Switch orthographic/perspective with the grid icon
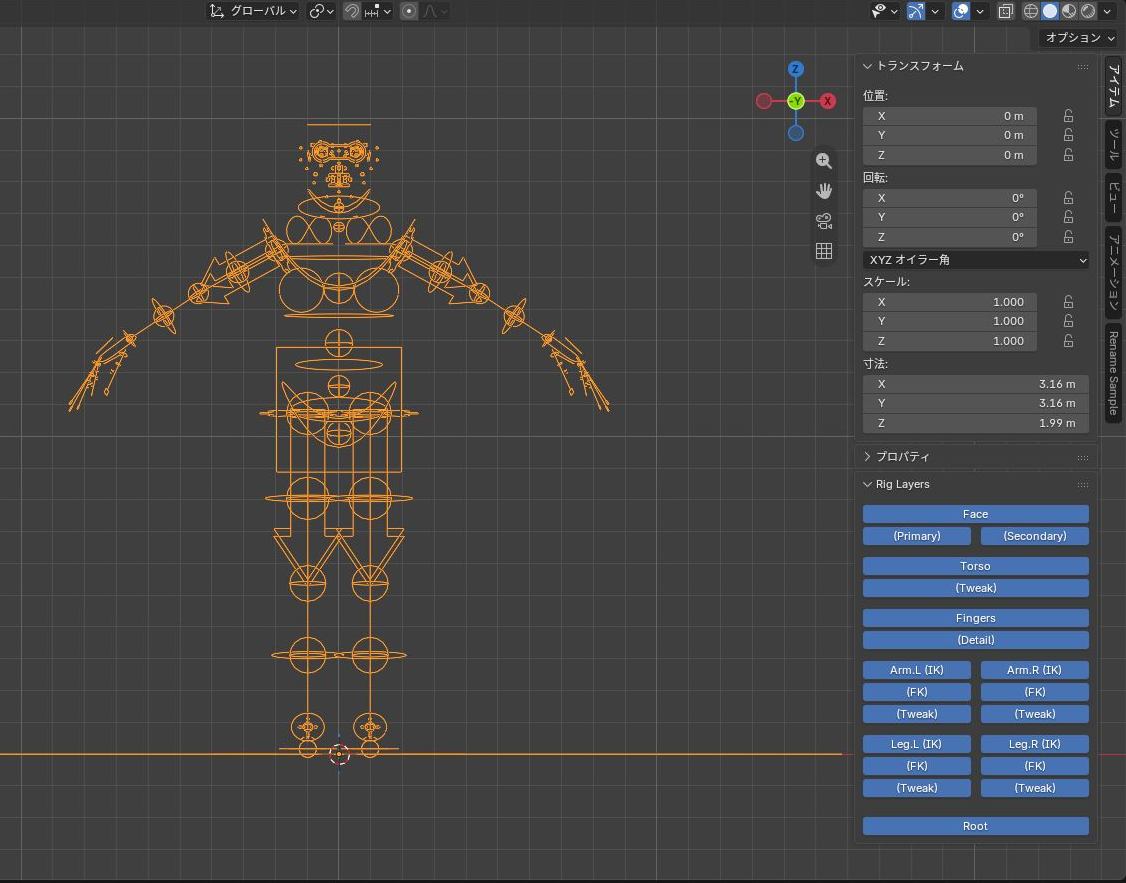The image size is (1126, 883). click(824, 251)
